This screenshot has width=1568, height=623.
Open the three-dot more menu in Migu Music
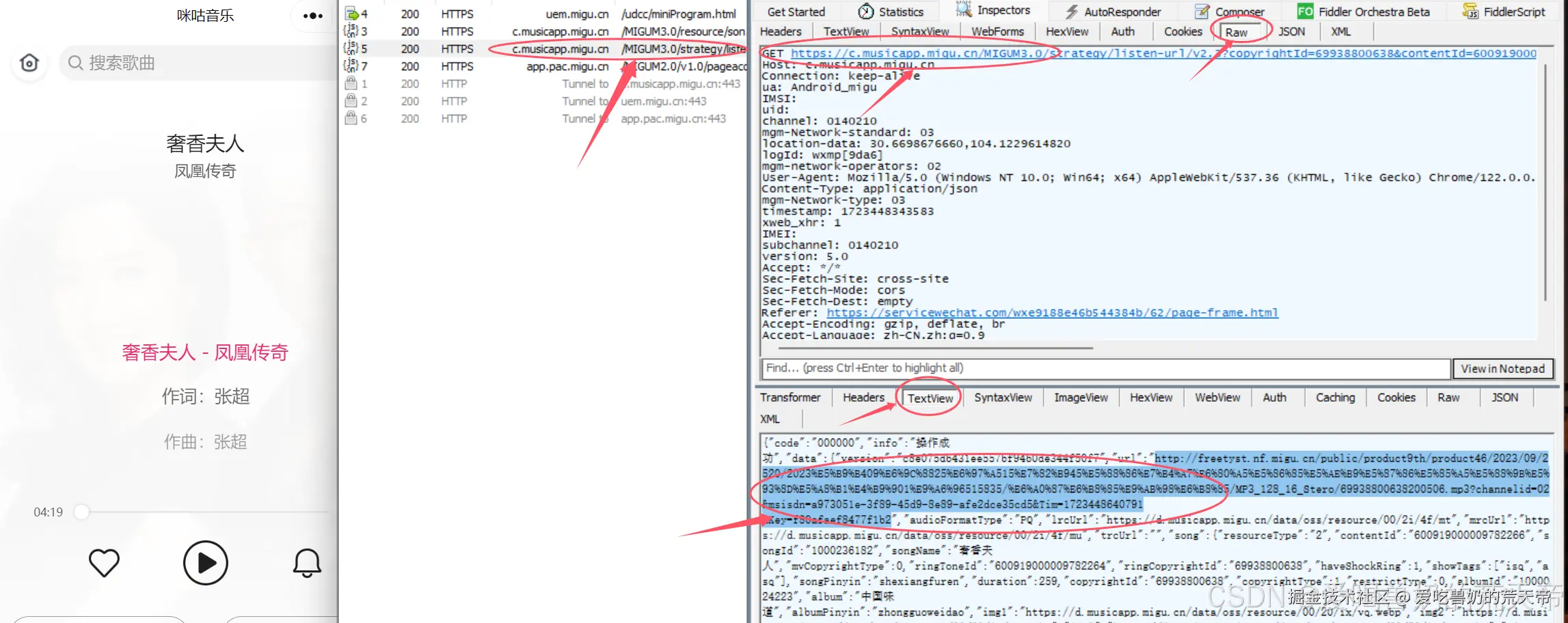[313, 16]
